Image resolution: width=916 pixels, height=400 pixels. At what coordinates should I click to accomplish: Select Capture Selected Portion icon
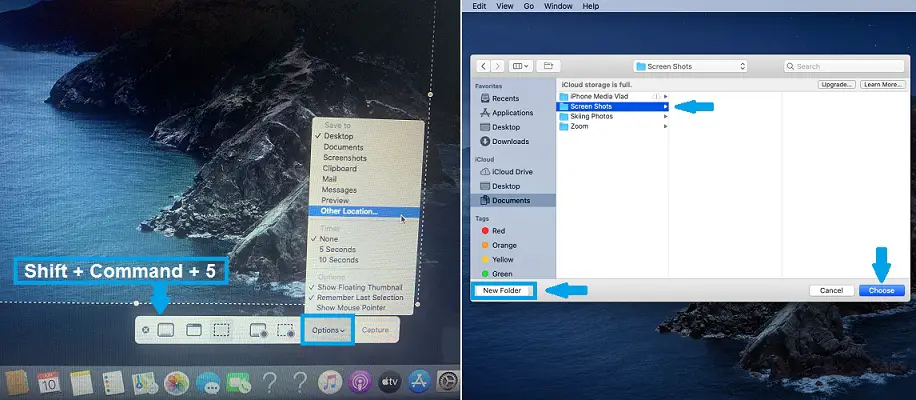(222, 330)
